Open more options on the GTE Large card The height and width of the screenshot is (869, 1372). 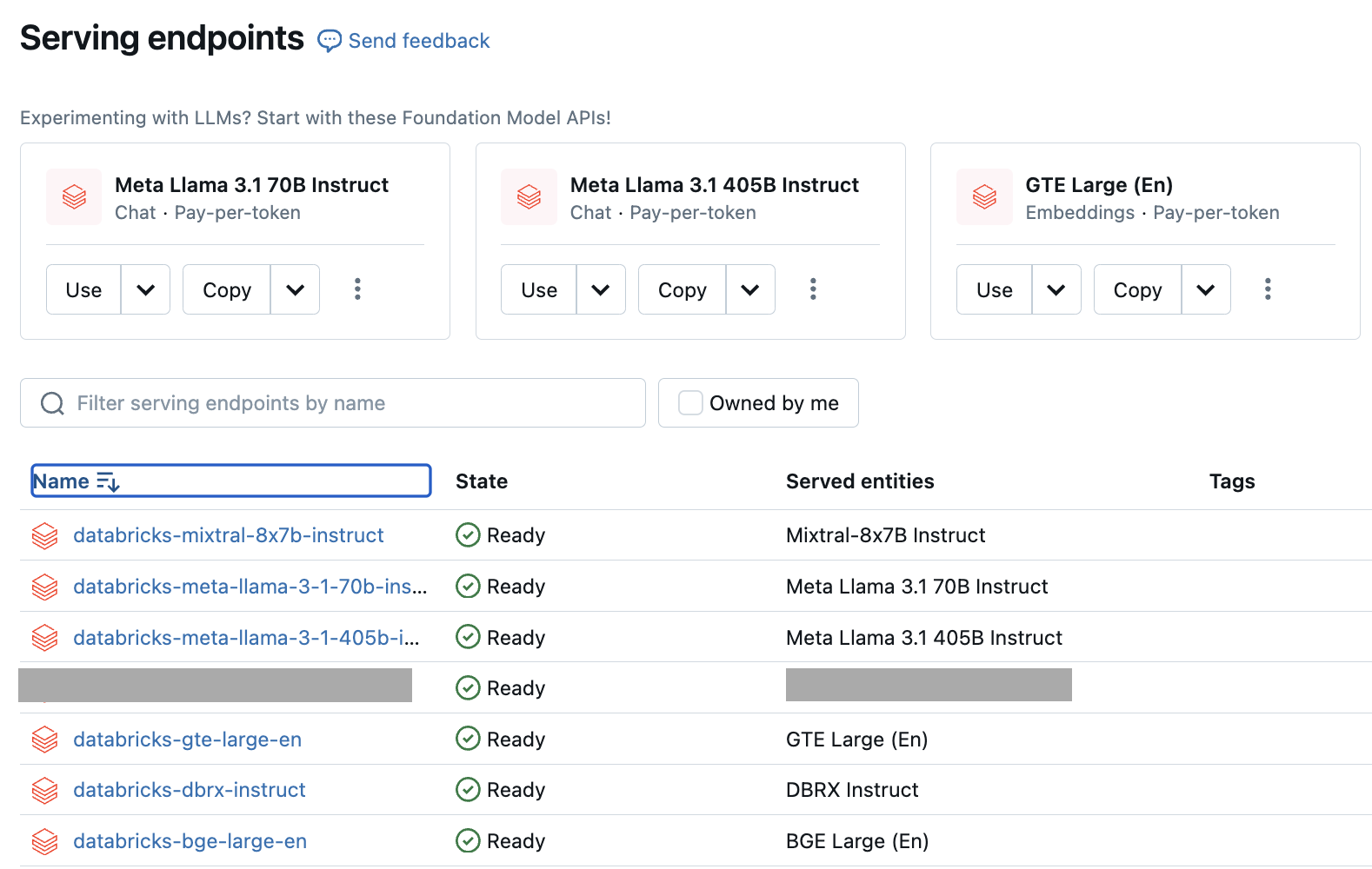point(1268,289)
